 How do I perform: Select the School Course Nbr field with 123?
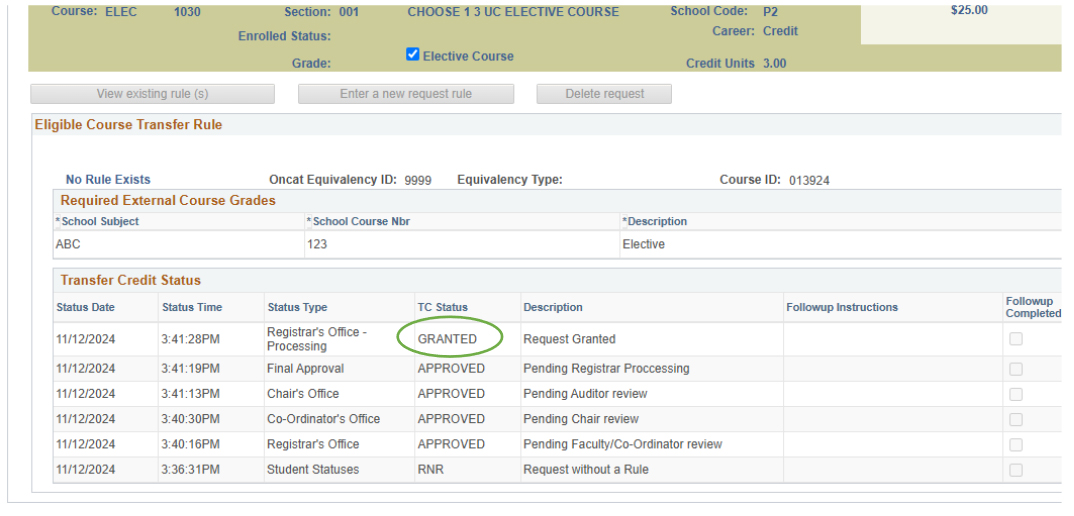coord(460,244)
